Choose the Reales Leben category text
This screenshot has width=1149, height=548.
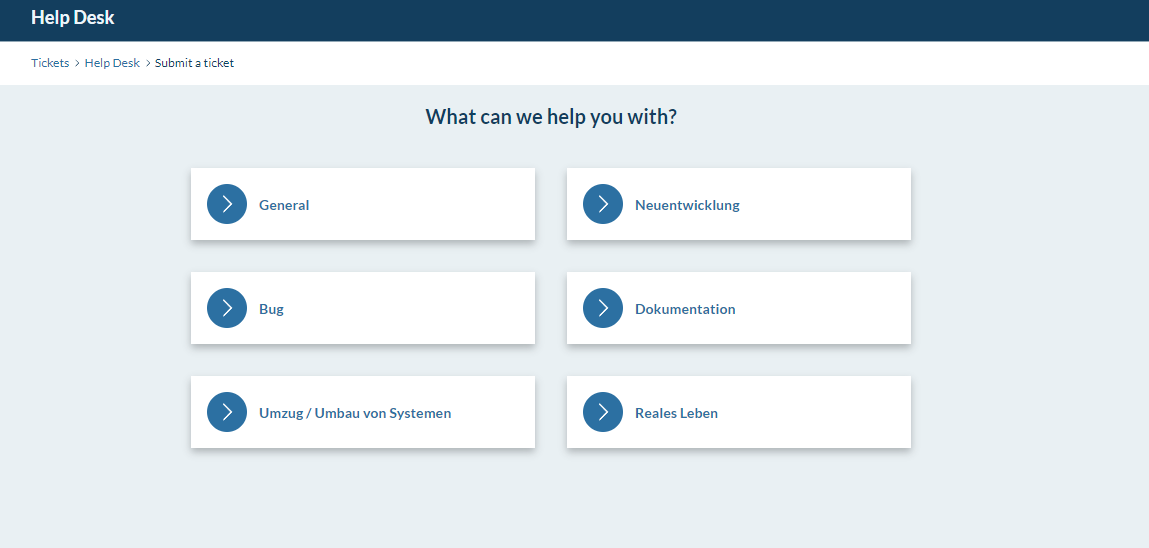(x=676, y=413)
